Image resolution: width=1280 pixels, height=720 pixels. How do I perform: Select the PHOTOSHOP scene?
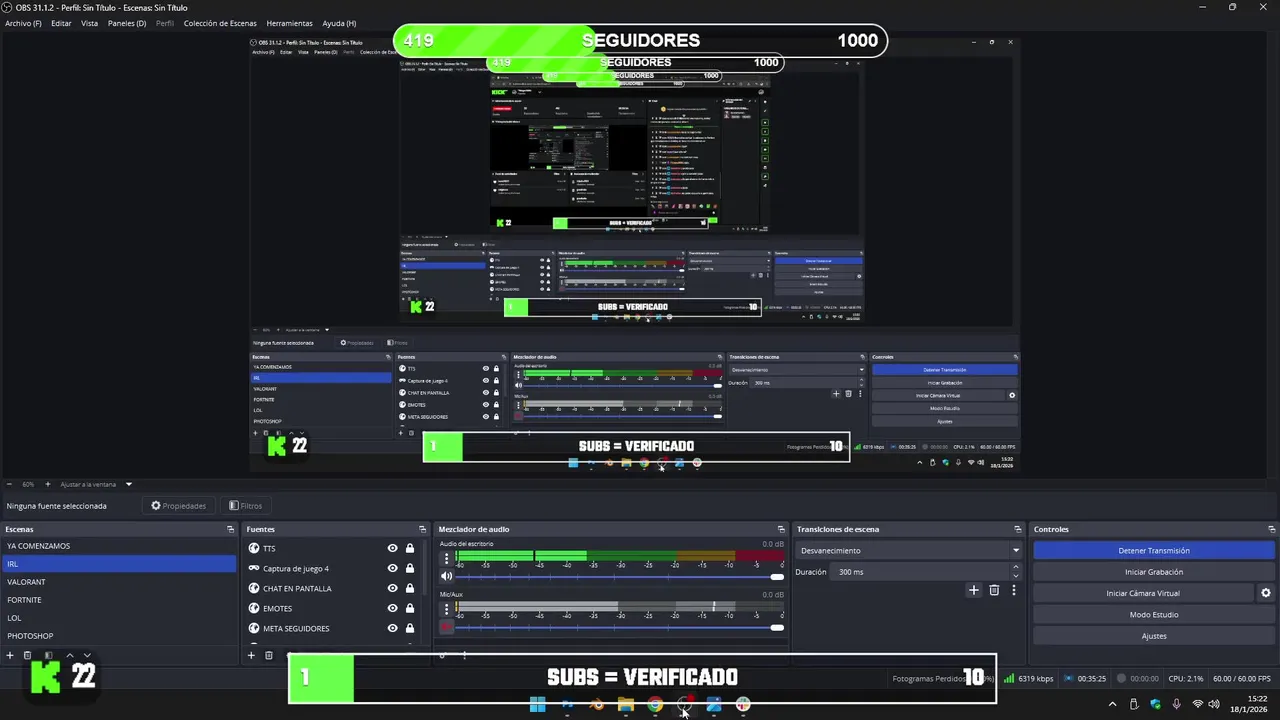coord(119,636)
